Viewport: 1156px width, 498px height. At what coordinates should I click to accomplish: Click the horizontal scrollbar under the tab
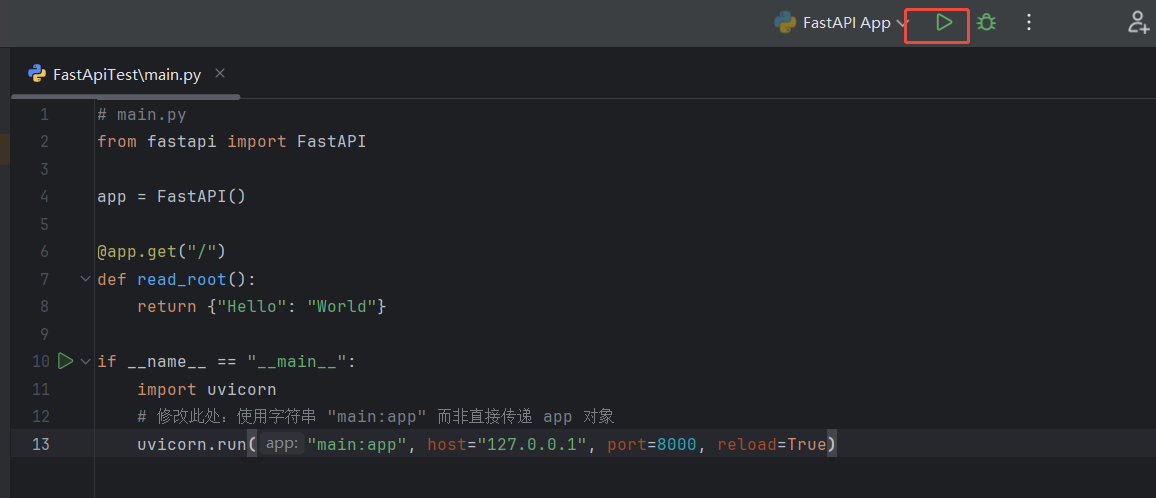tap(125, 96)
